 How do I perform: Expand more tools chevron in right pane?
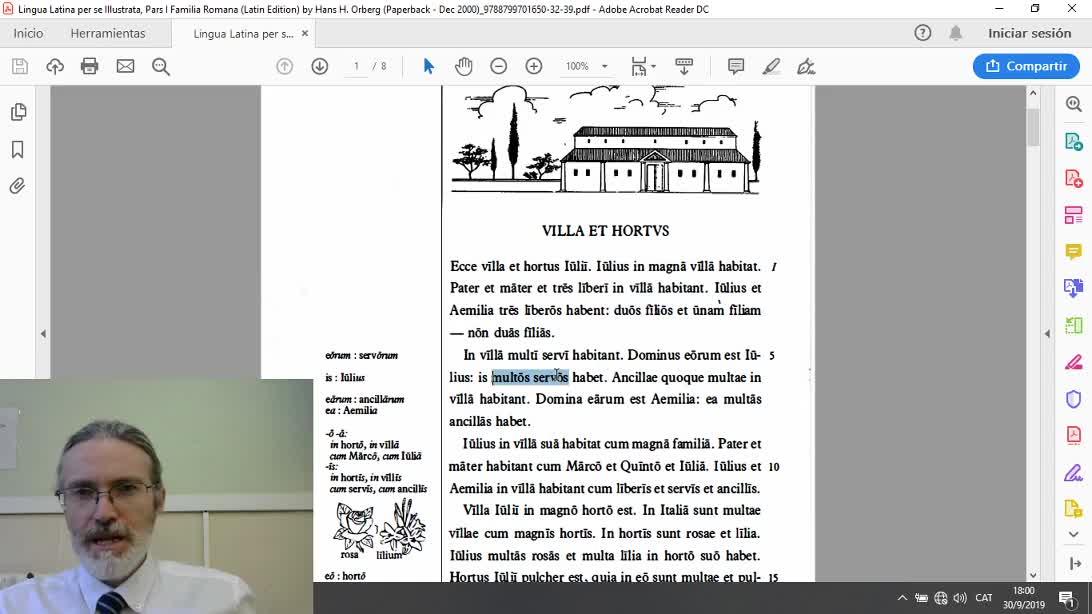click(x=1074, y=534)
